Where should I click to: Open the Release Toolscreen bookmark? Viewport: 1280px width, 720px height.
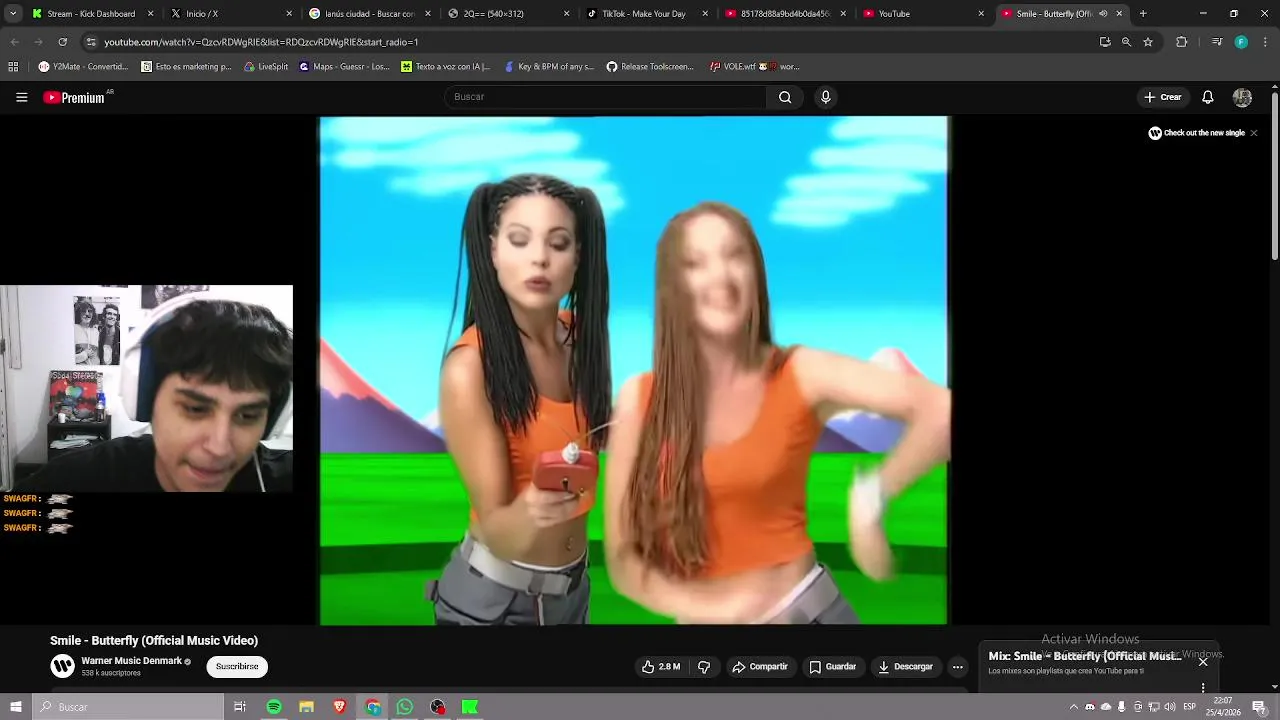pos(650,67)
